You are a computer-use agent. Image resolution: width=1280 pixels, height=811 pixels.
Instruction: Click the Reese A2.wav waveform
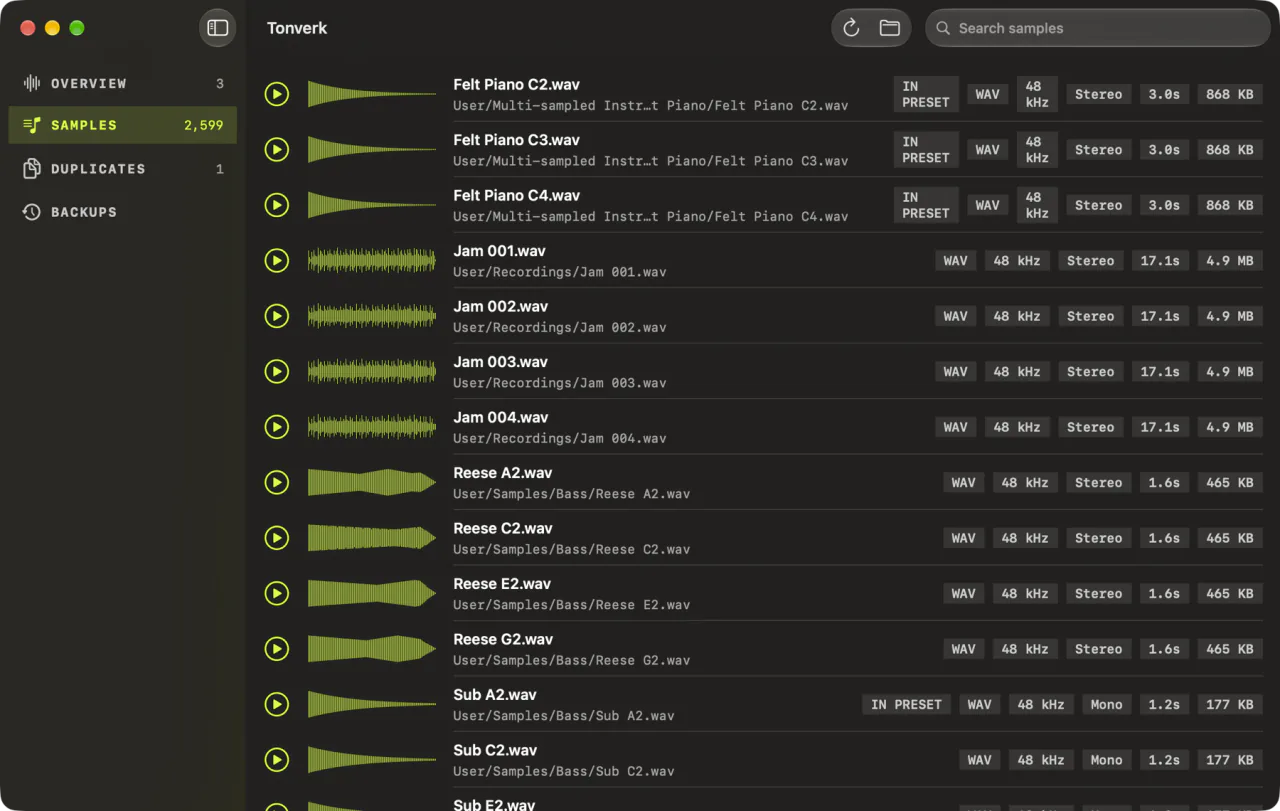[x=372, y=483]
